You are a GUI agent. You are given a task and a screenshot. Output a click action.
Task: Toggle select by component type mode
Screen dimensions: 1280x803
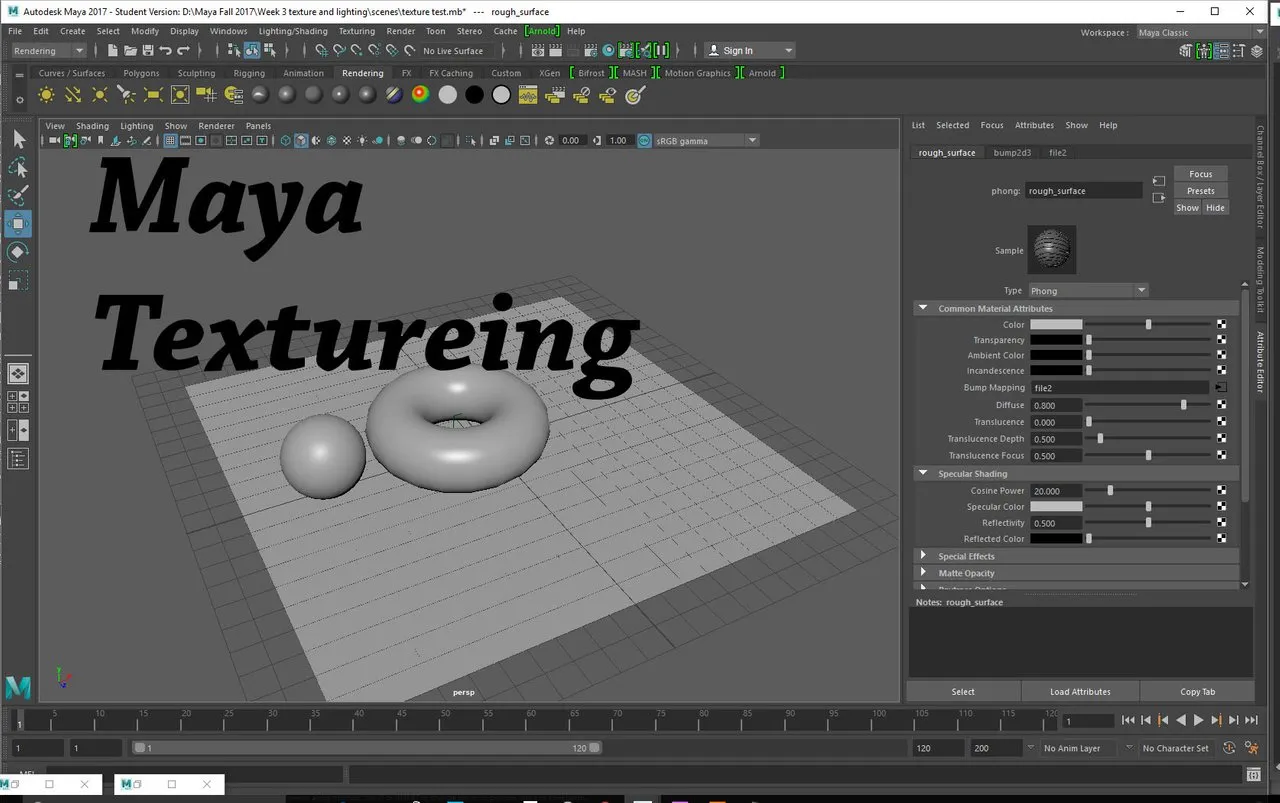tap(270, 51)
